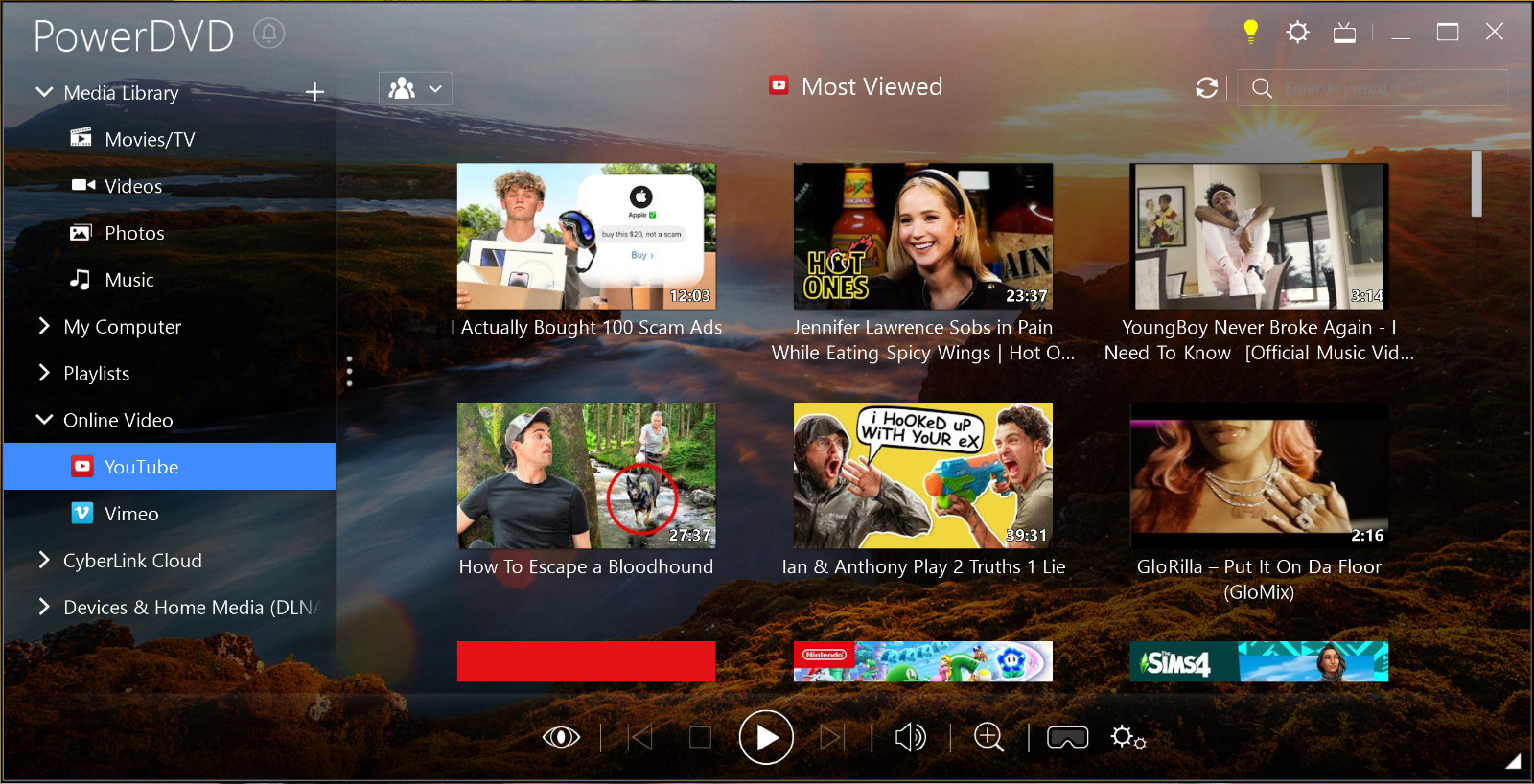Viewport: 1534px width, 784px height.
Task: Click the Videos camera icon
Action: pyautogui.click(x=82, y=185)
